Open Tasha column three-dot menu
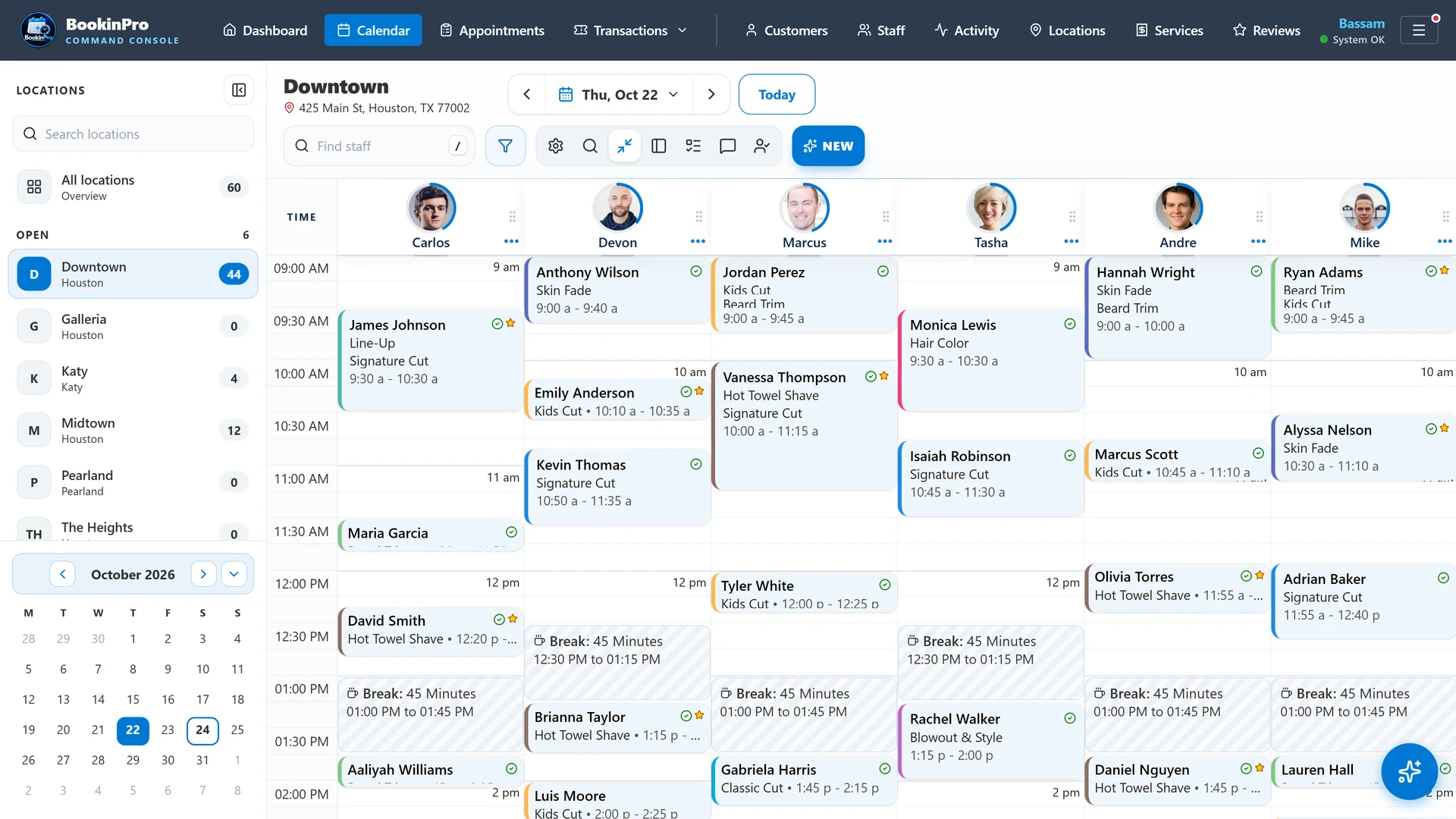Image resolution: width=1456 pixels, height=819 pixels. coord(1072,241)
